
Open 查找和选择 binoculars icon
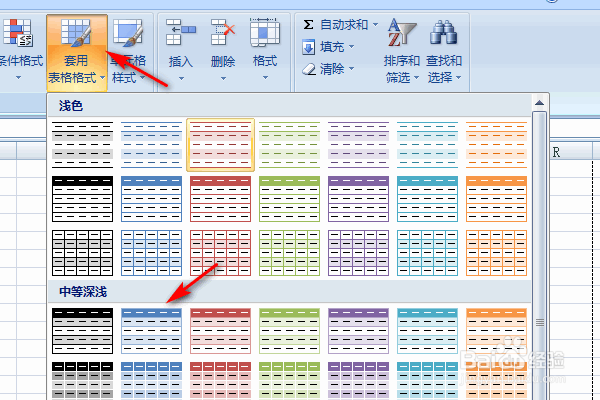point(443,33)
